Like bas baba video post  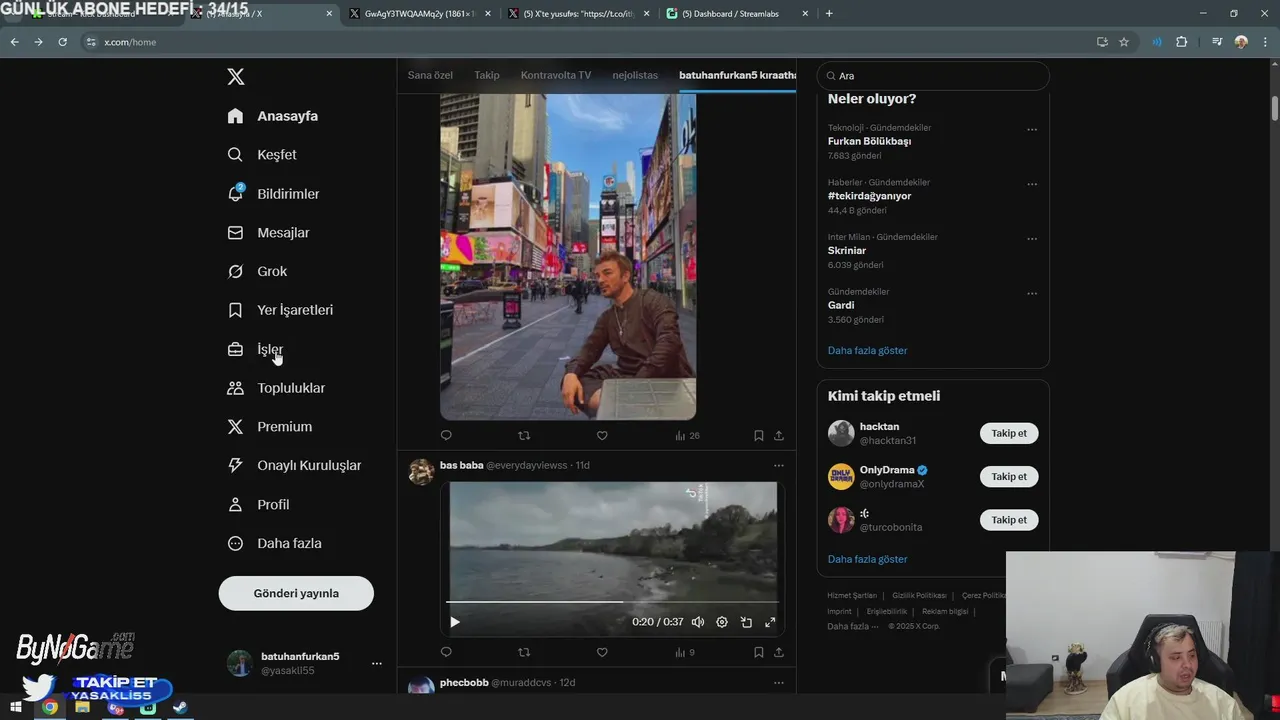click(602, 652)
